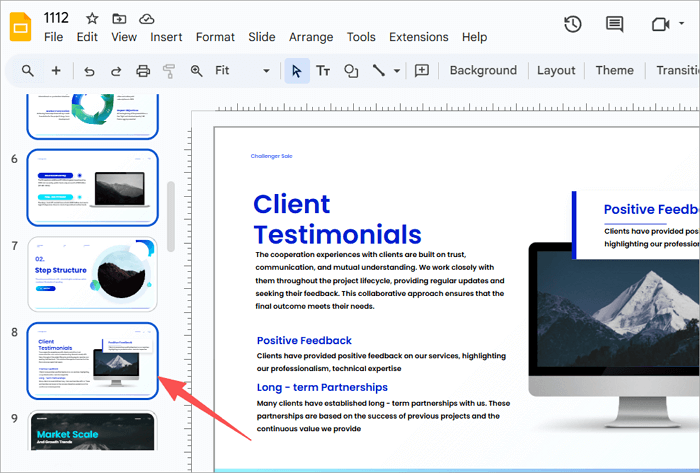
Task: Open the Slide menu
Action: tap(262, 37)
